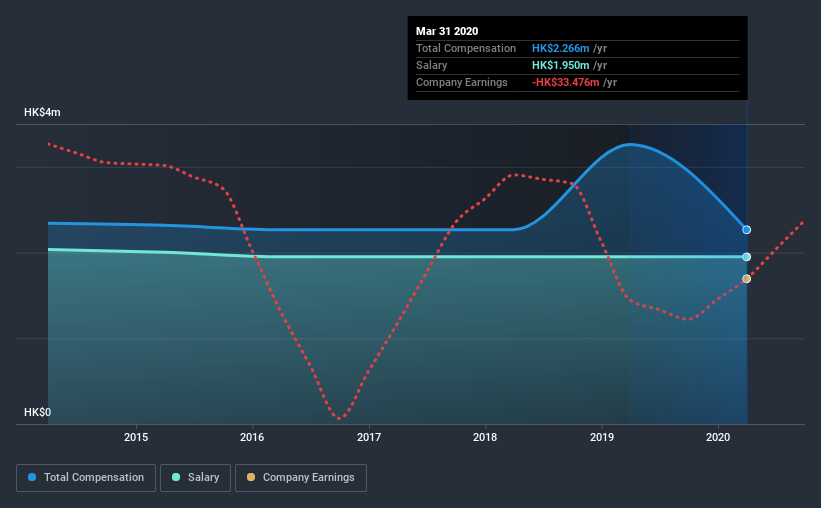The image size is (821, 508).
Task: Click the teal Salary data point
Action: [x=747, y=257]
